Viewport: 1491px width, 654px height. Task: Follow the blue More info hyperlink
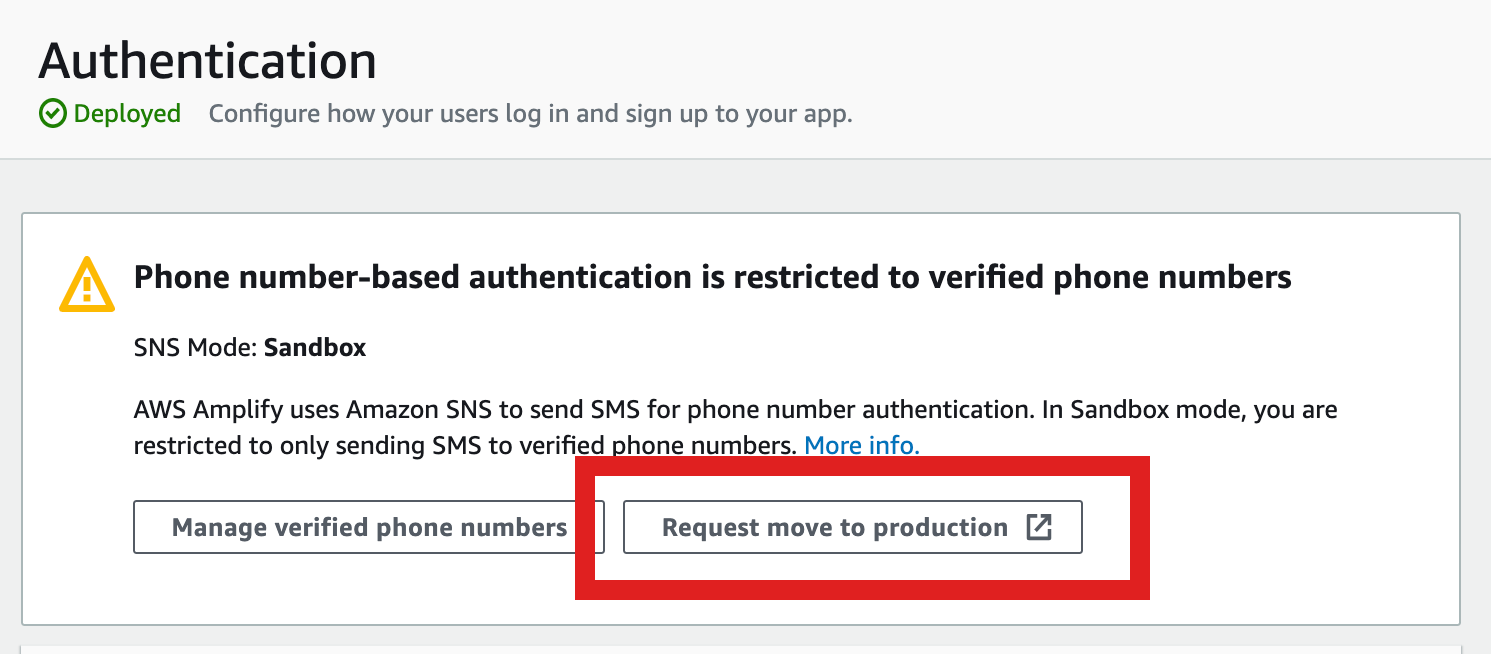[x=861, y=445]
